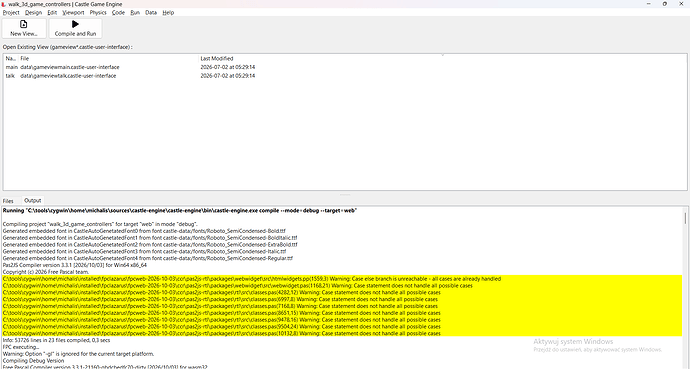Screen dimensions: 690x369
Task: Open the Help menu
Action: click(x=168, y=13)
